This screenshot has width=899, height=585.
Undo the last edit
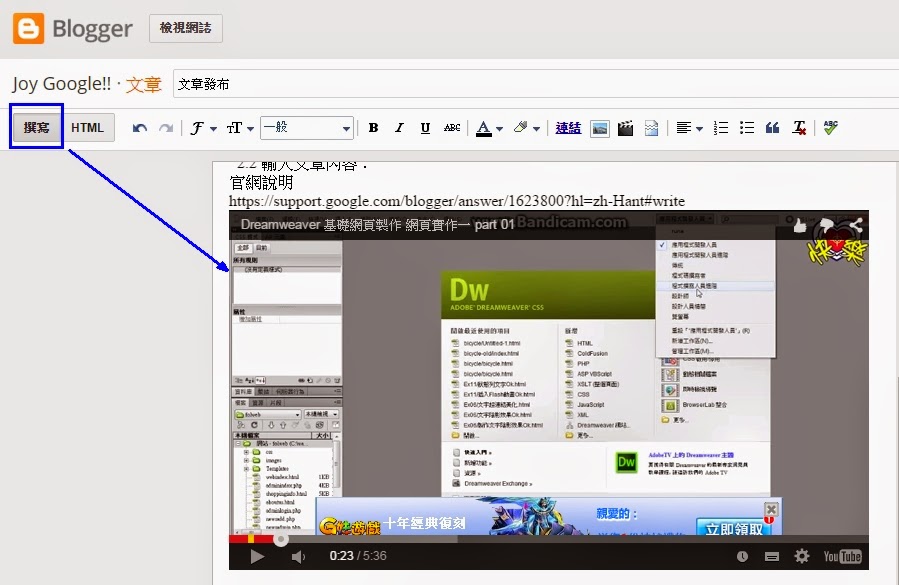(x=140, y=128)
